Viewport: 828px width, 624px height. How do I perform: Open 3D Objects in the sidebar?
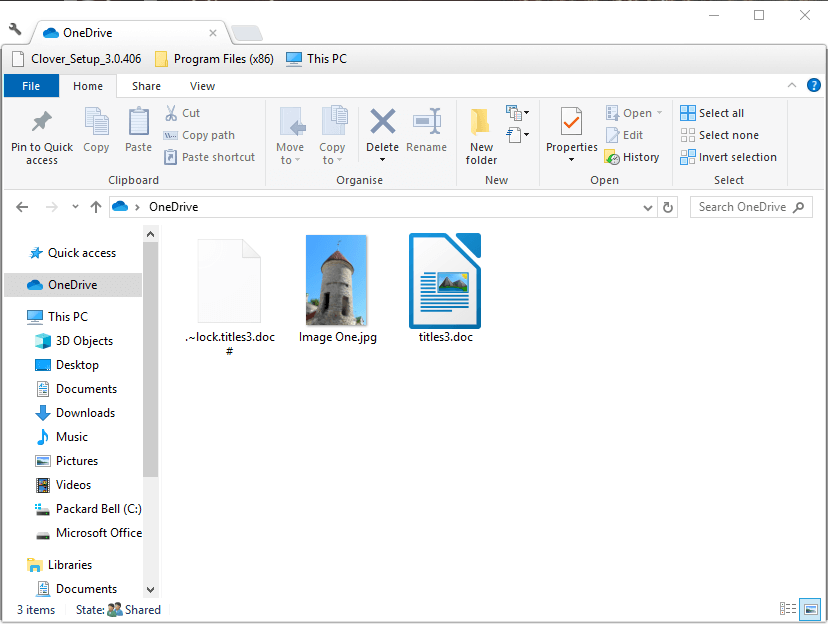pos(74,341)
